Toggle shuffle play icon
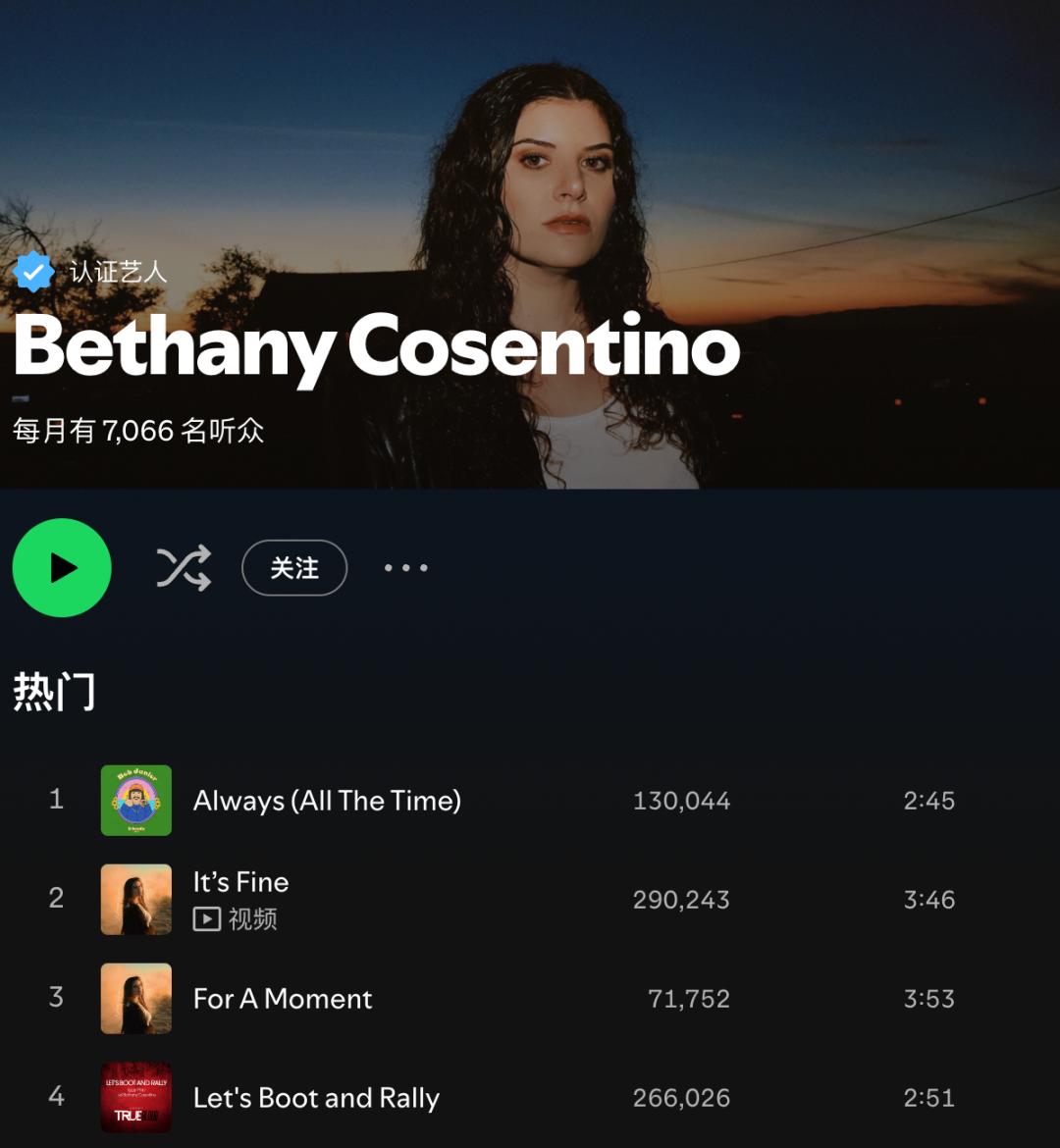 184,567
